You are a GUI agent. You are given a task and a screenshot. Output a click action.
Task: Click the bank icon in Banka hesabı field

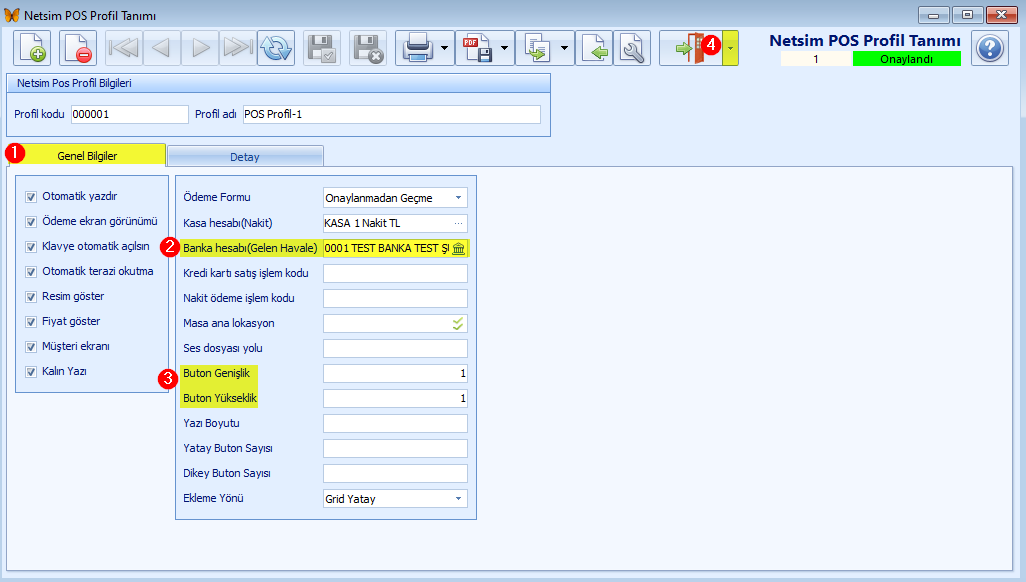459,248
